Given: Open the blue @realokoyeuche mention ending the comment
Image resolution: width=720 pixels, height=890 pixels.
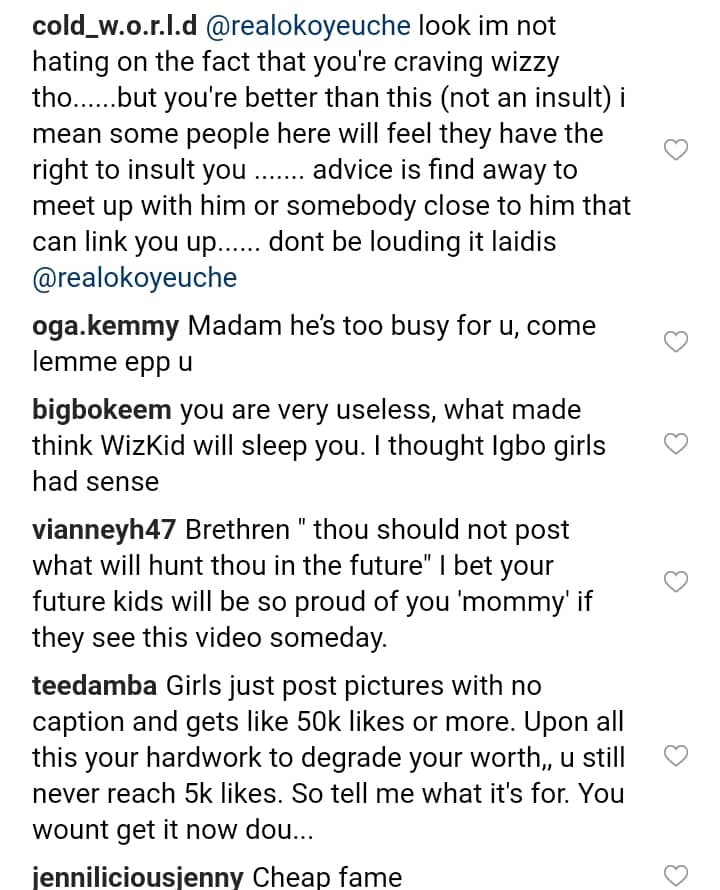Looking at the screenshot, I should tap(135, 278).
